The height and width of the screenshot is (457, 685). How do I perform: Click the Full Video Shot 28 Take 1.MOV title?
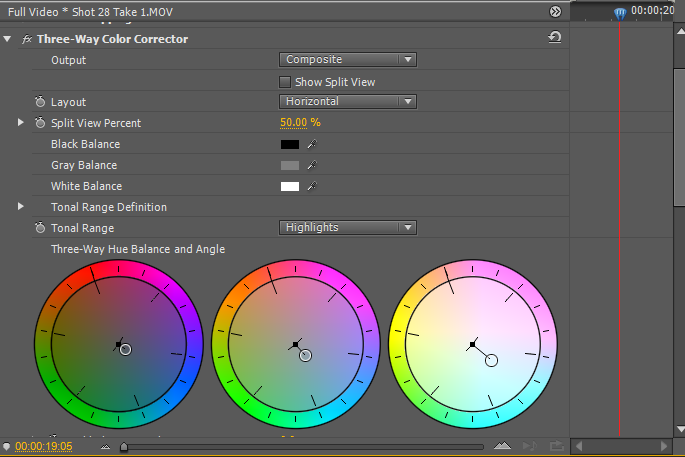pyautogui.click(x=90, y=12)
